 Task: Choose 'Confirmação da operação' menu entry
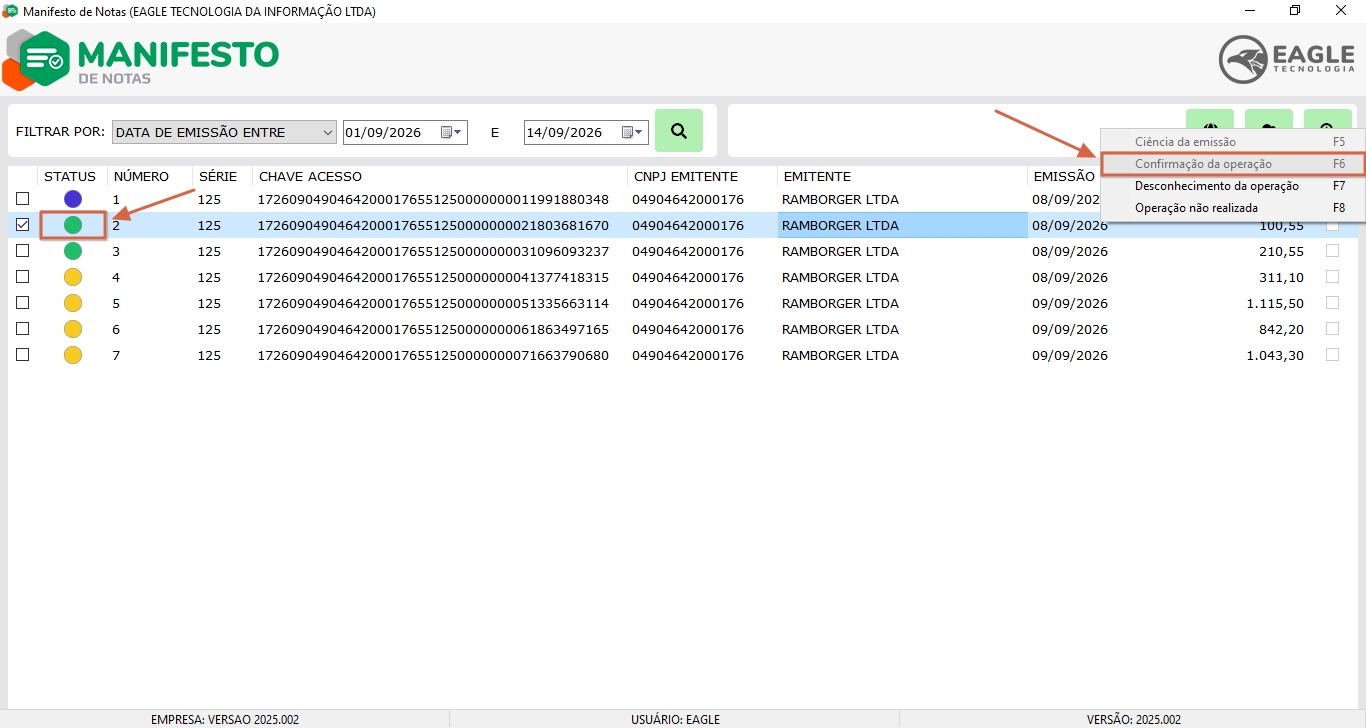click(1232, 164)
